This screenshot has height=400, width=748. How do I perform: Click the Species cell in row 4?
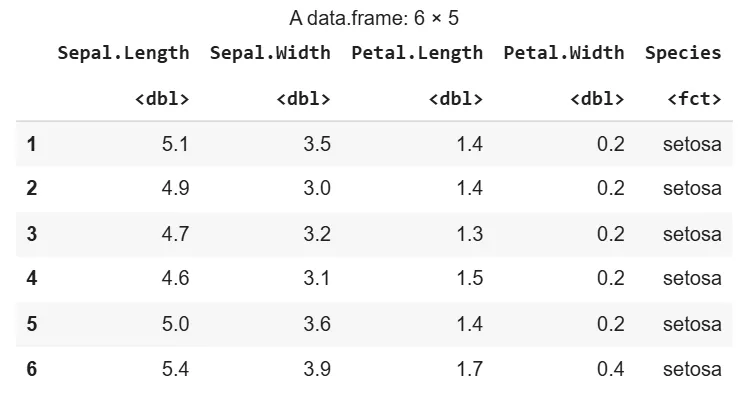click(x=691, y=279)
